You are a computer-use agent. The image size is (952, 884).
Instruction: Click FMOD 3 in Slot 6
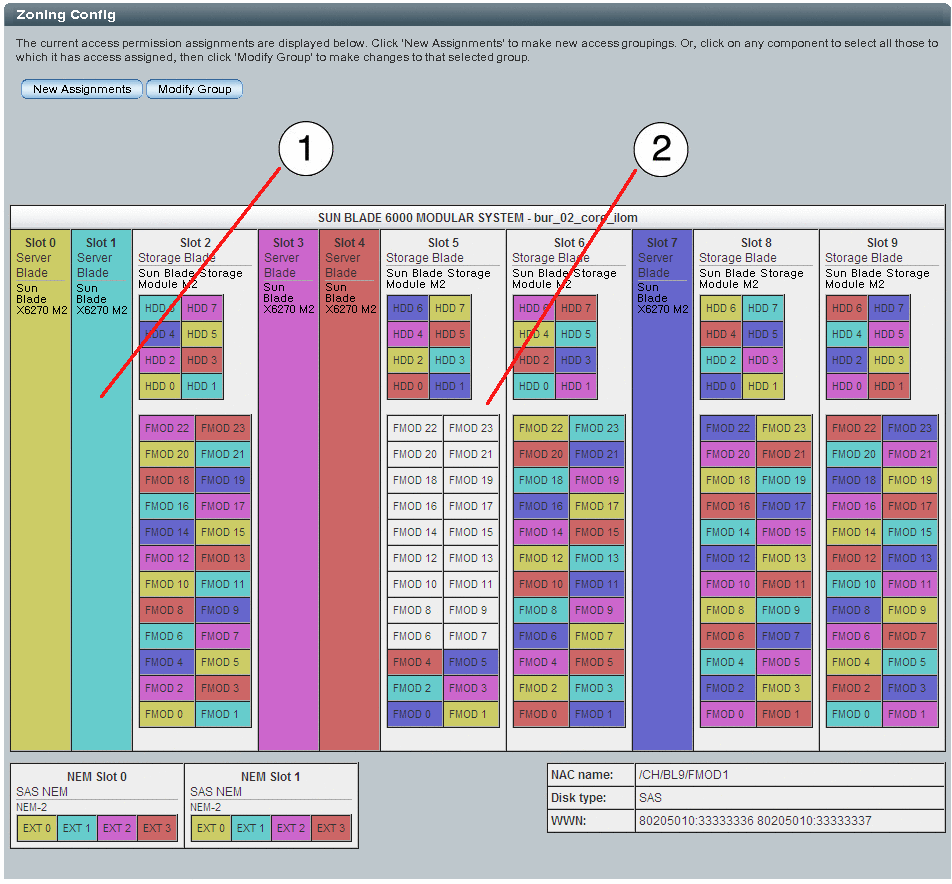click(597, 688)
